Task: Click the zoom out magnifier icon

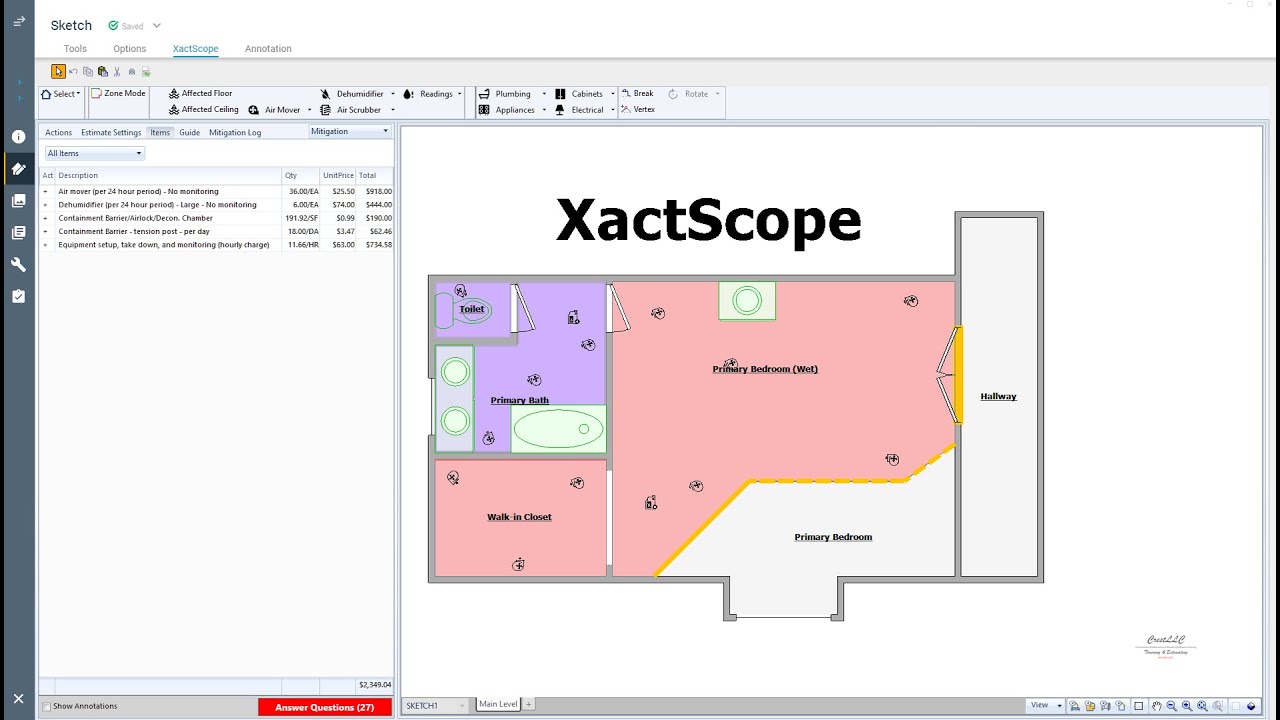Action: (x=1171, y=706)
